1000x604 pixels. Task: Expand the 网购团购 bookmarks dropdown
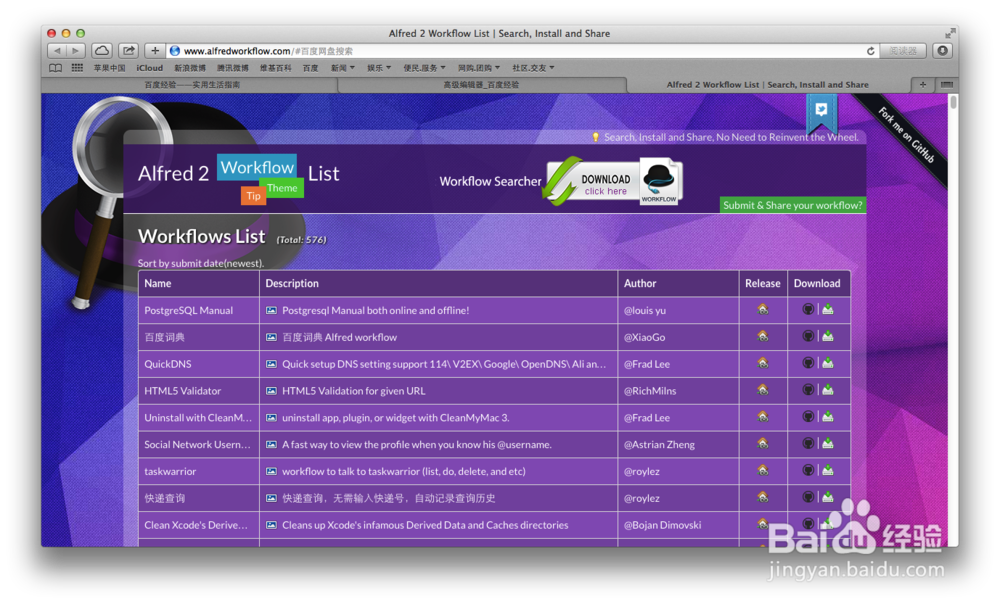478,68
